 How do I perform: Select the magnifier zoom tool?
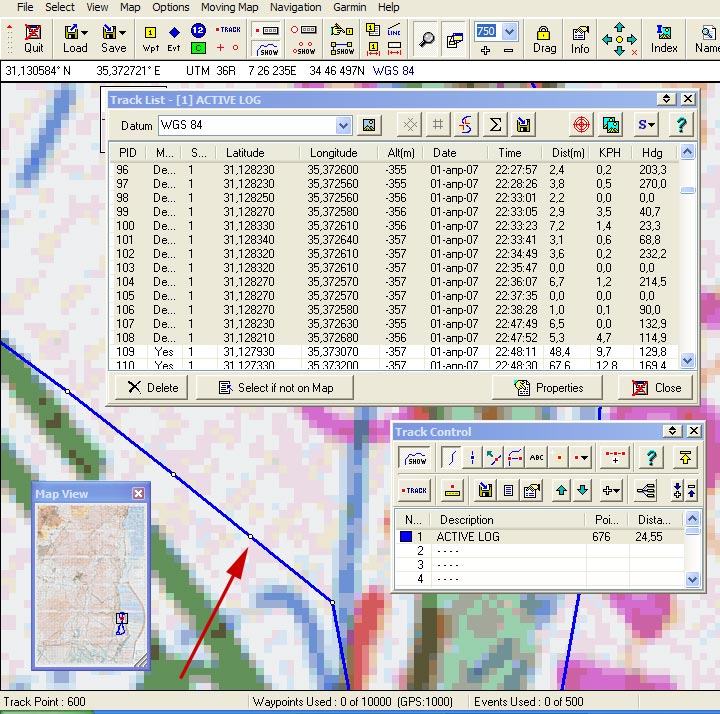pos(427,39)
